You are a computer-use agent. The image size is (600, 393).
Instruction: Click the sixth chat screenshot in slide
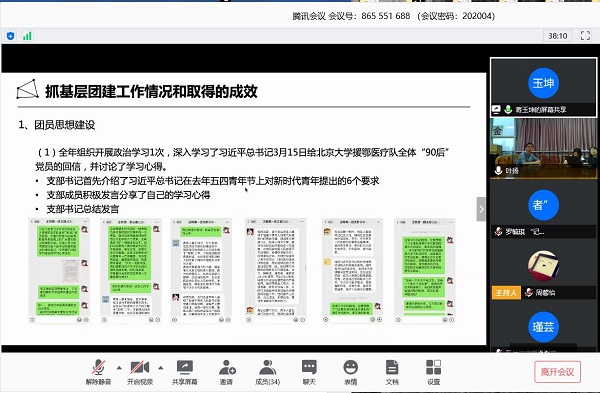coord(425,271)
